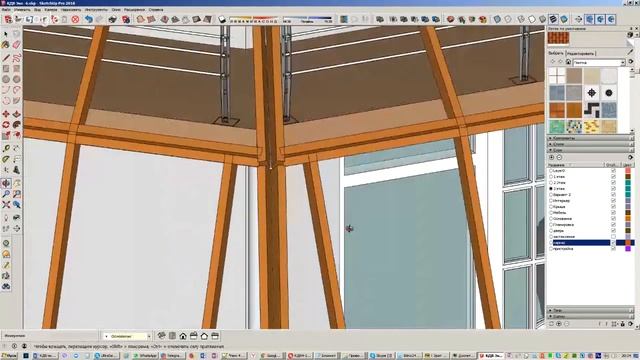Open the Основание dropdown in bottom toolbar

click(x=149, y=336)
